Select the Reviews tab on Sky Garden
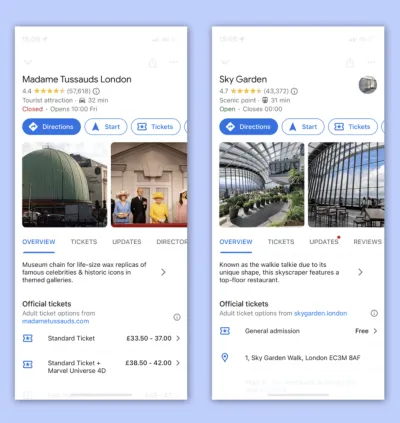The width and height of the screenshot is (400, 423). pyautogui.click(x=367, y=242)
